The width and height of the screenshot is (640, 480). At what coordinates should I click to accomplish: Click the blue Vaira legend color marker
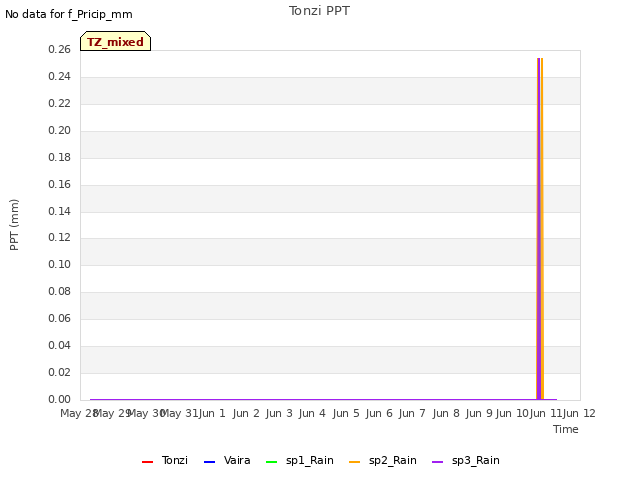coord(209,462)
